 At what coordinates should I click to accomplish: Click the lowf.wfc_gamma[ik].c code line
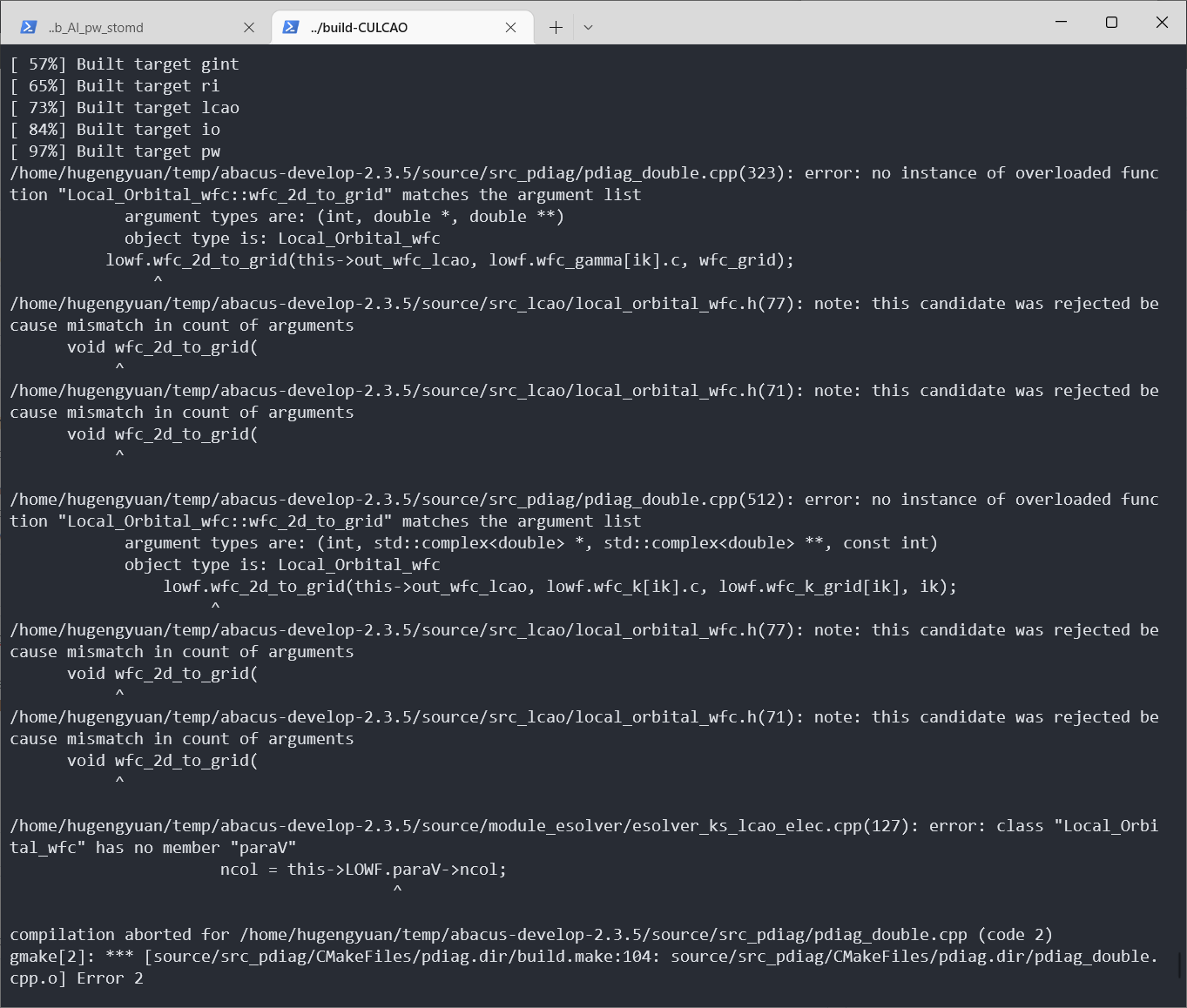450,259
